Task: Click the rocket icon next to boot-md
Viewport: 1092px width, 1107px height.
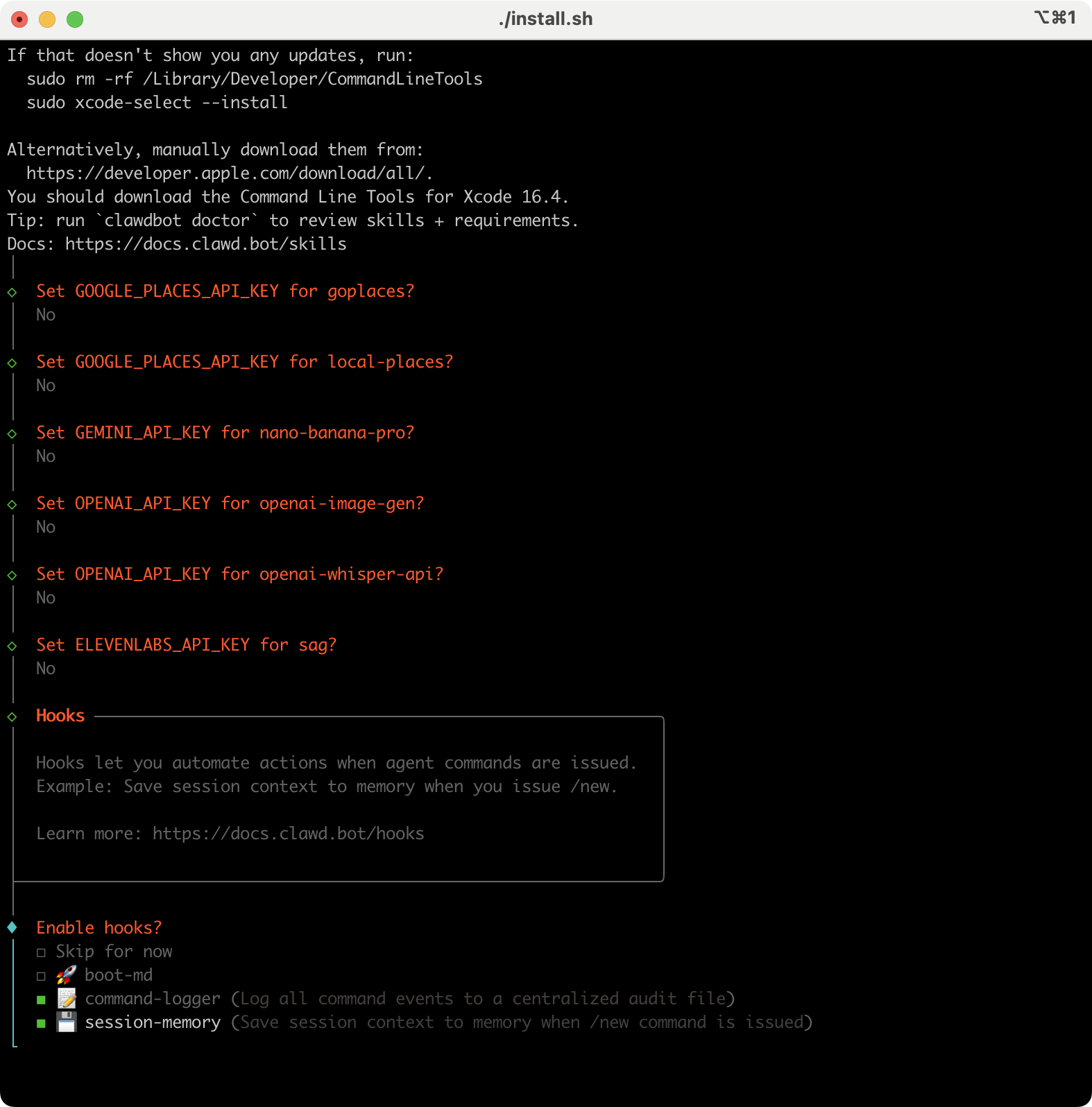Action: click(66, 975)
